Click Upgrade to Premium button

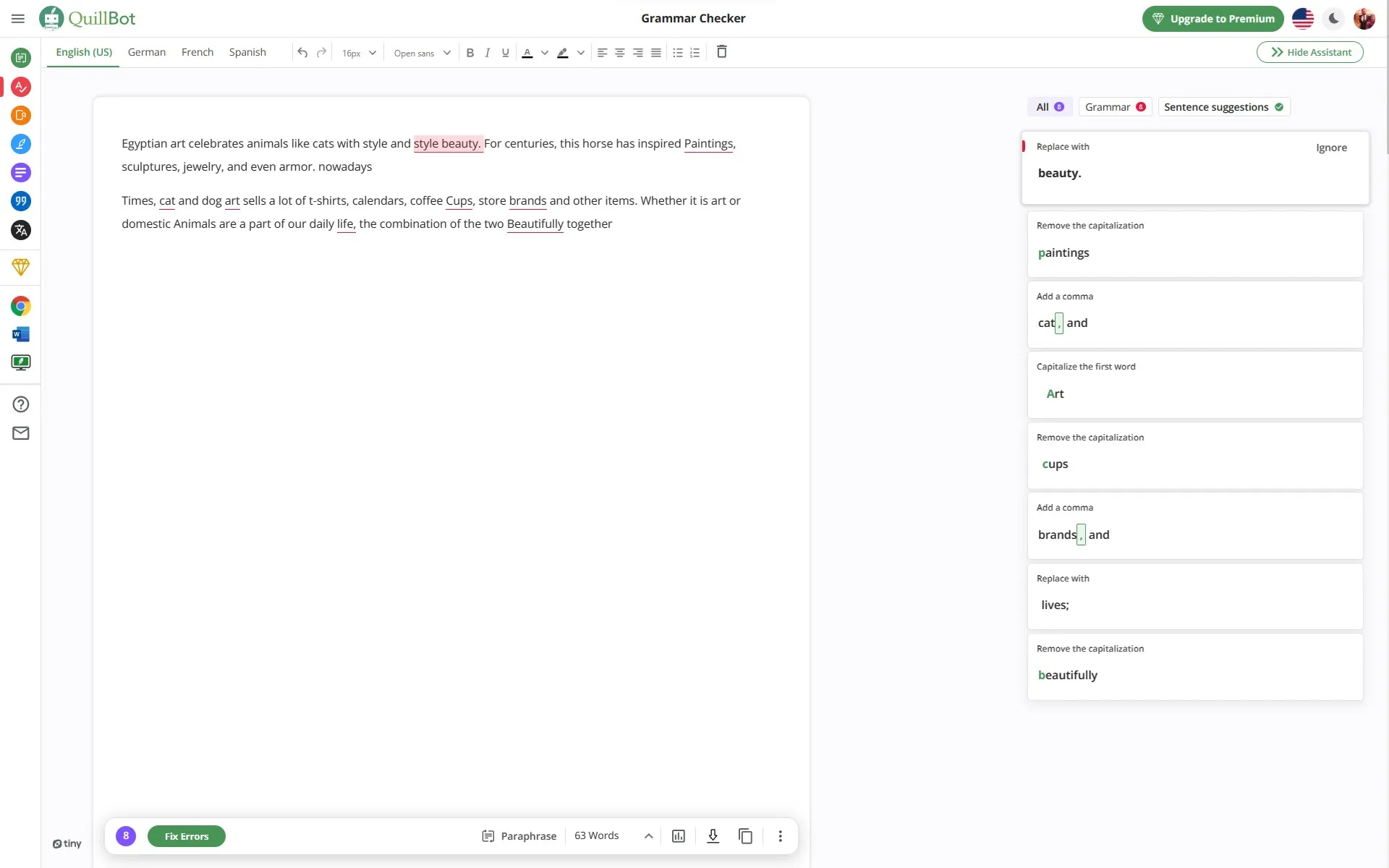(1213, 18)
